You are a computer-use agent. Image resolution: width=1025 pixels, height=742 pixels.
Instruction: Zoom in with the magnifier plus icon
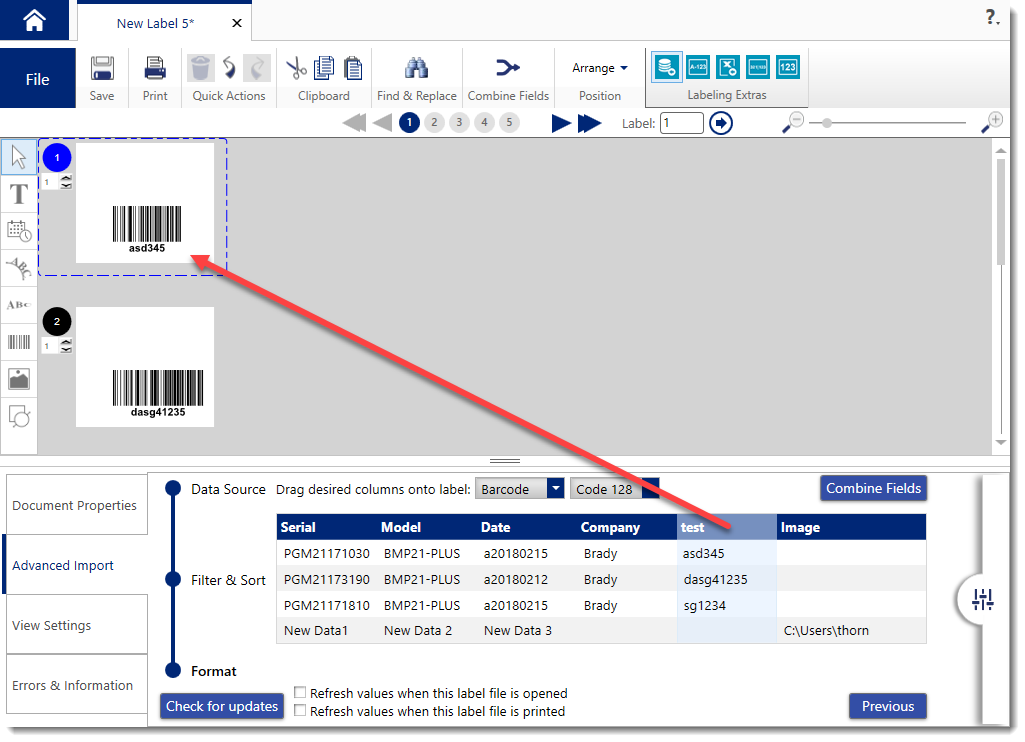tap(992, 122)
